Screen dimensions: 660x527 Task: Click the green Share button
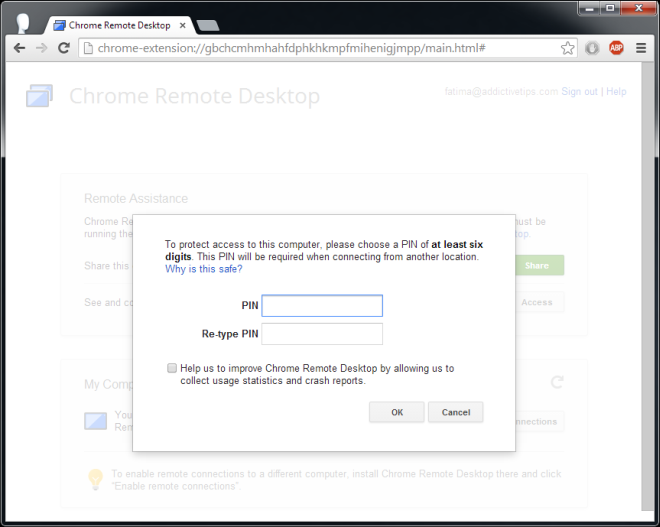539,266
